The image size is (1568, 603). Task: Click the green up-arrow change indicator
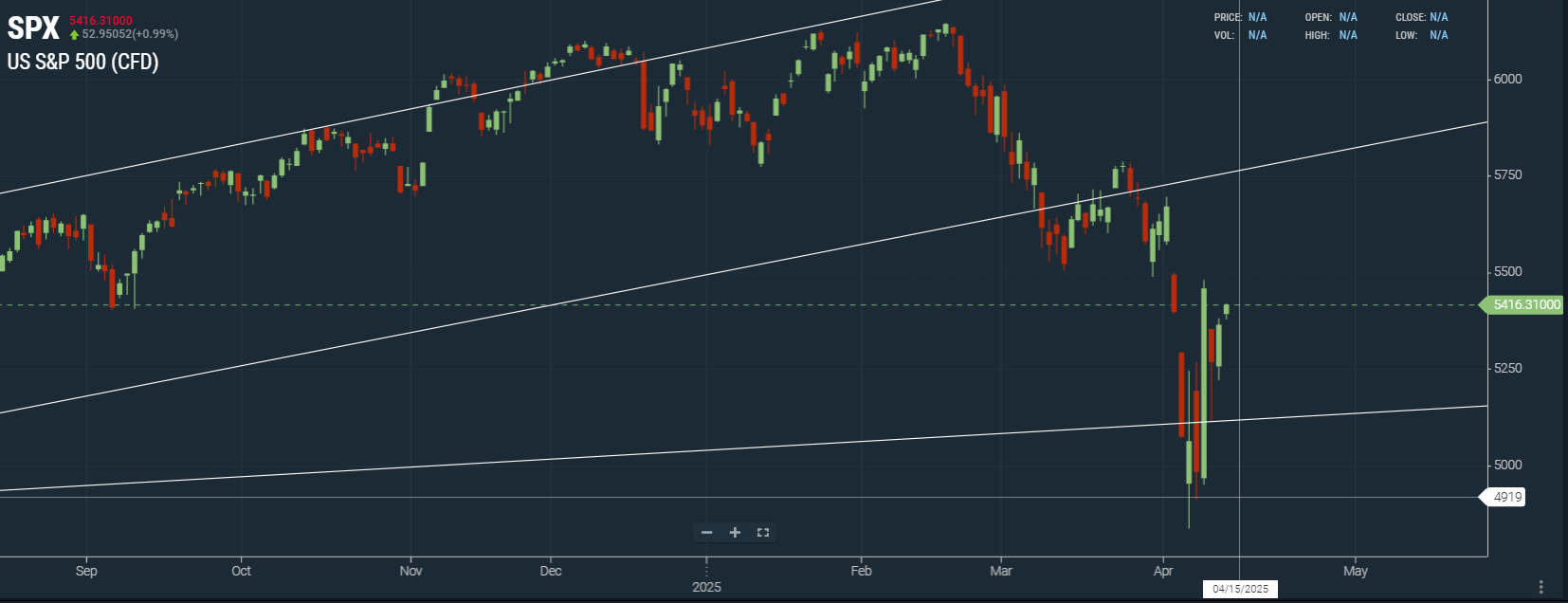(74, 35)
